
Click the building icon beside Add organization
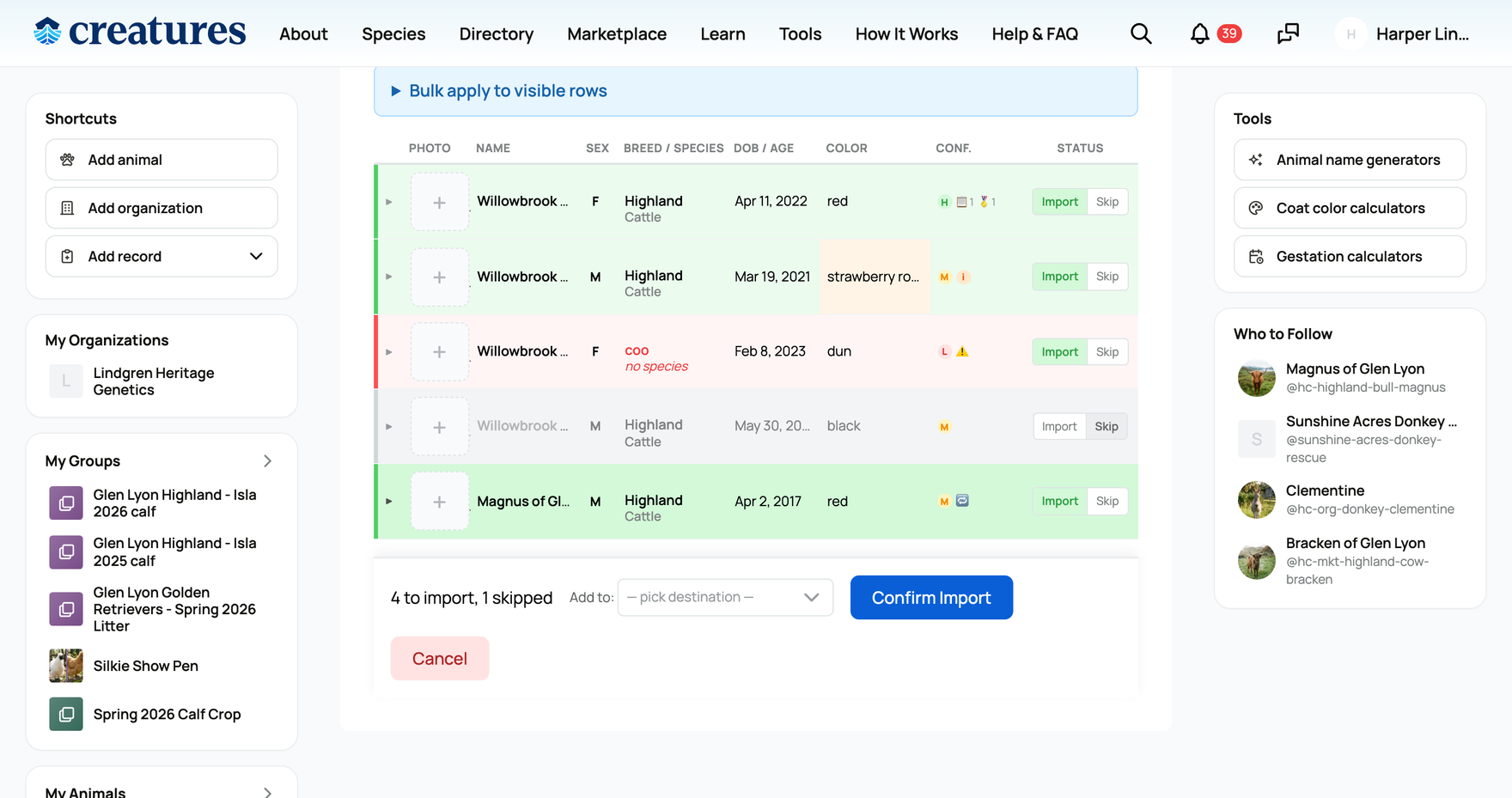67,208
